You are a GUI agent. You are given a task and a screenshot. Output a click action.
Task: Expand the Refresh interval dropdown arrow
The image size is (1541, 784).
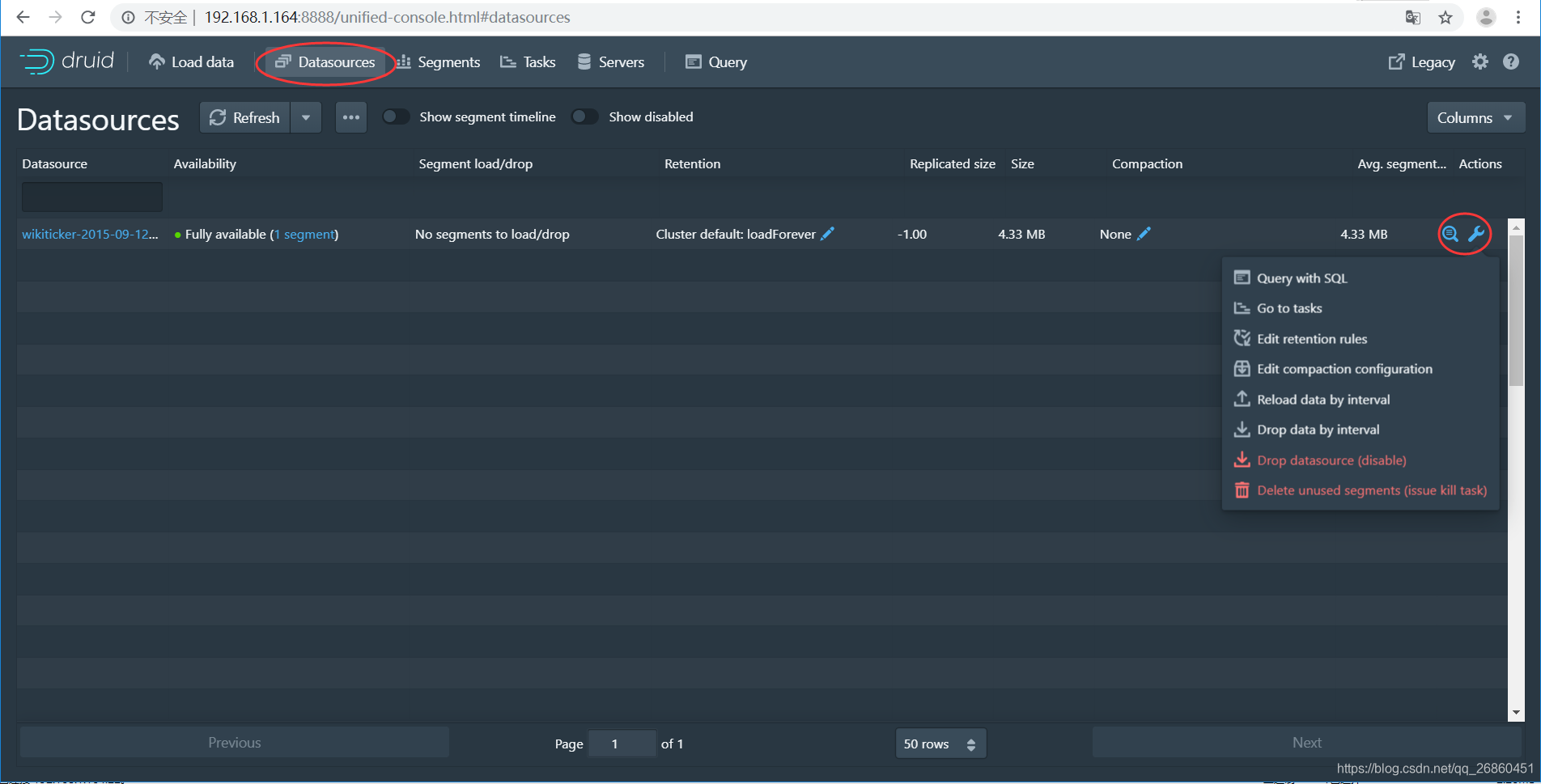click(306, 117)
